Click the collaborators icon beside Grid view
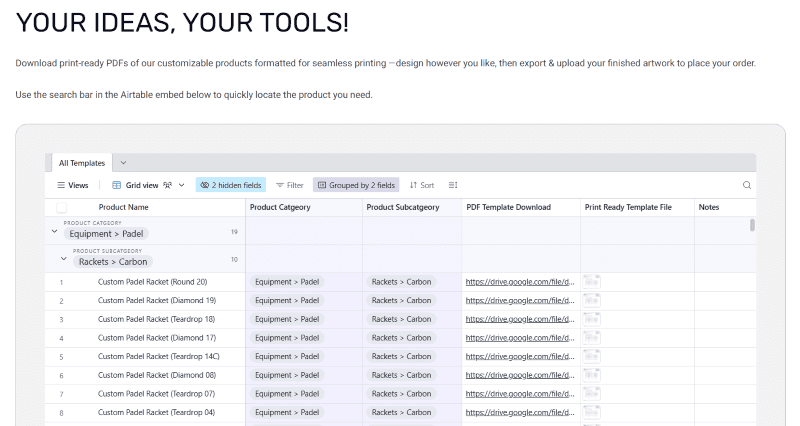 [168, 185]
